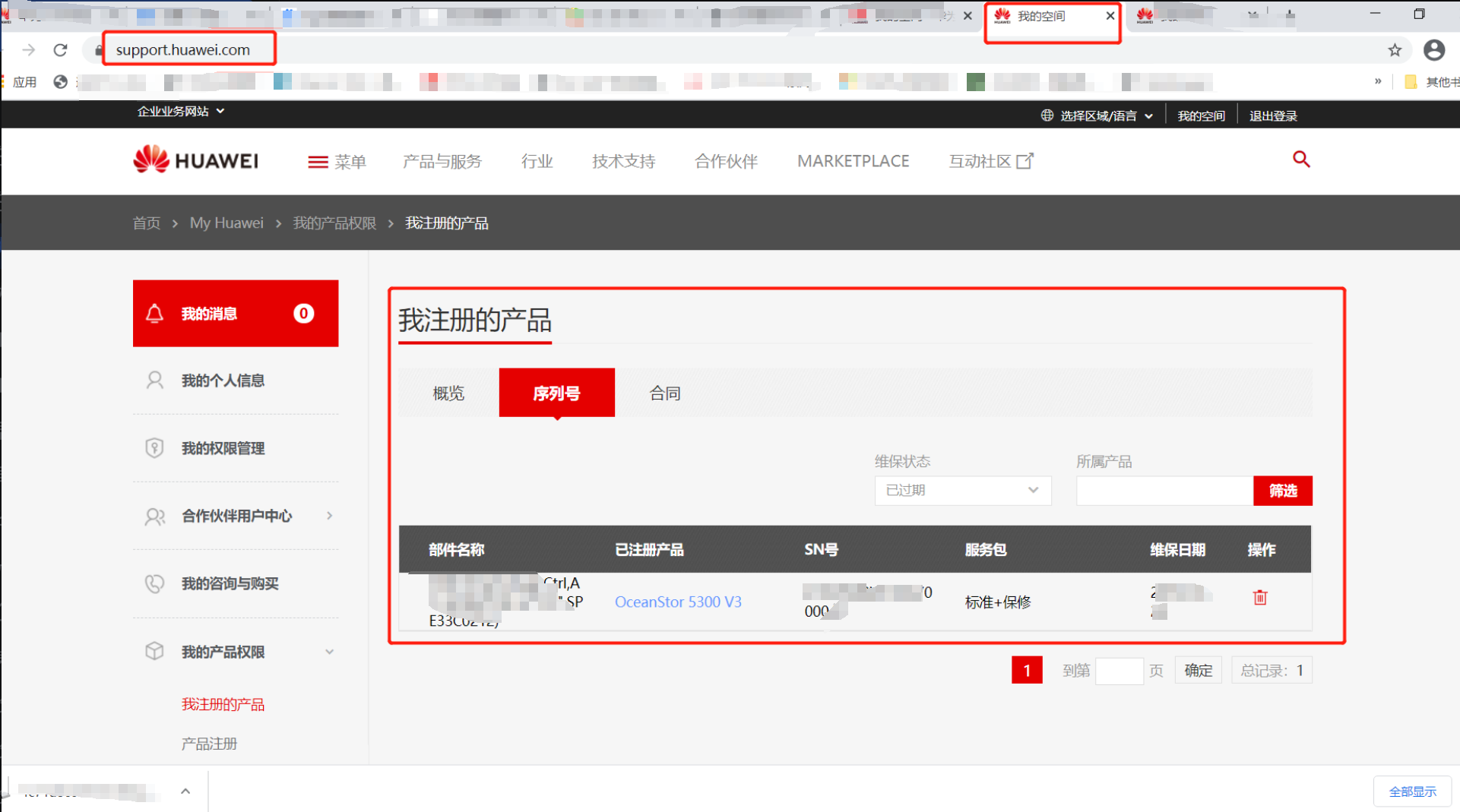Image resolution: width=1460 pixels, height=812 pixels.
Task: Open 我注册的产品 sidebar item
Action: [223, 704]
